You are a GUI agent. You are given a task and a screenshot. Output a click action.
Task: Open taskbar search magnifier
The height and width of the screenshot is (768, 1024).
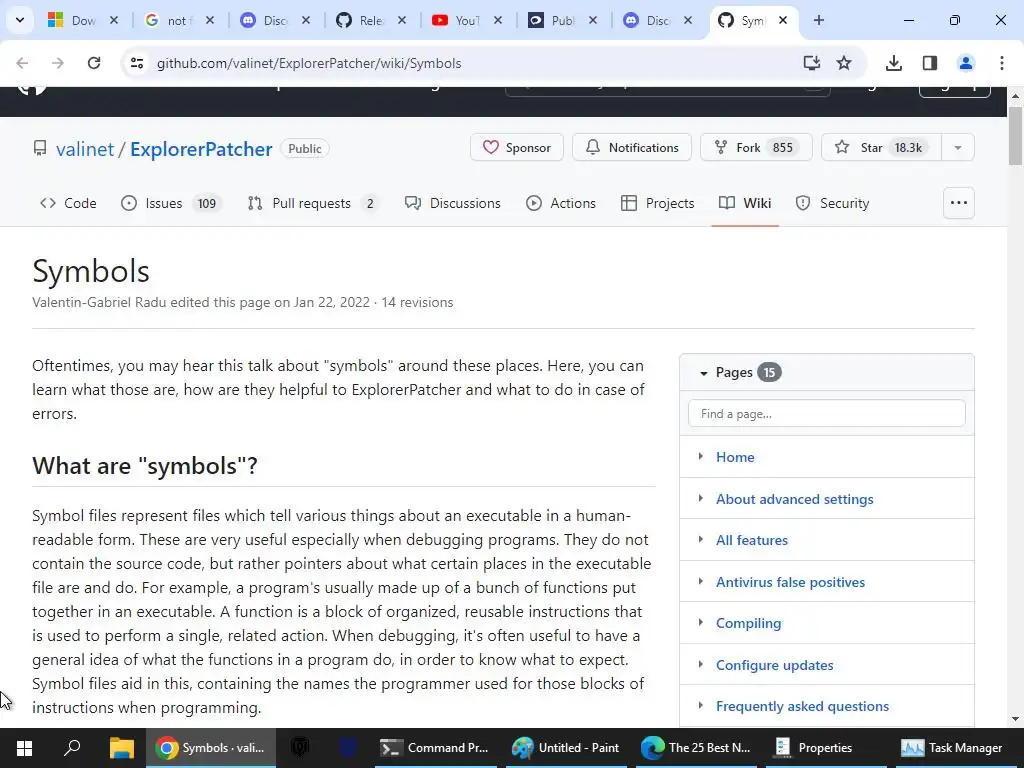tap(72, 748)
